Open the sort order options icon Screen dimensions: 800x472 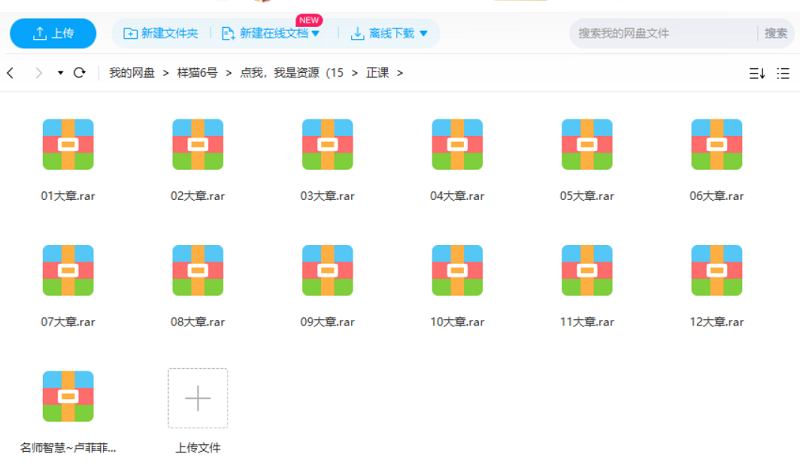[x=756, y=73]
